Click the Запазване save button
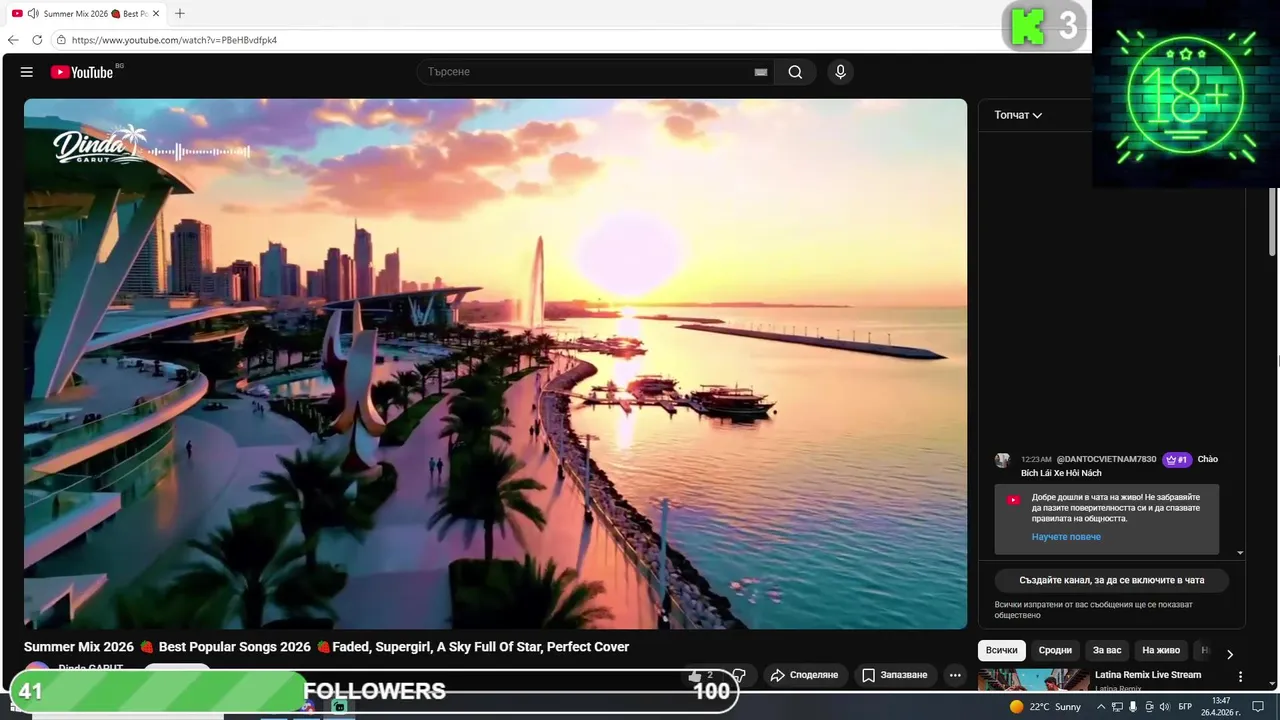The image size is (1280, 720). 895,675
